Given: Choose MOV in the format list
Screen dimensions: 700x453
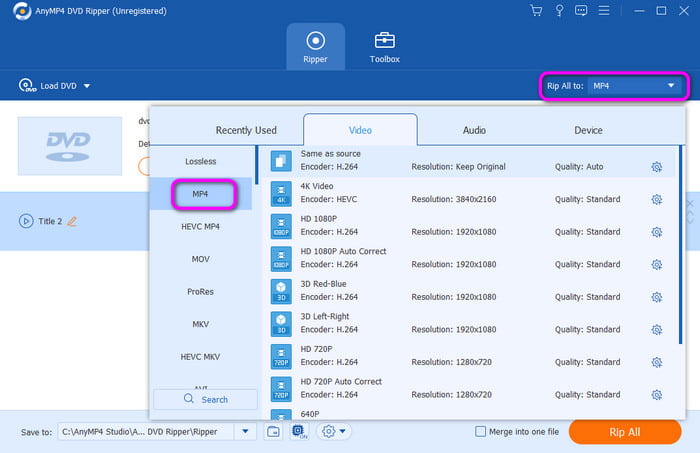Looking at the screenshot, I should point(200,259).
